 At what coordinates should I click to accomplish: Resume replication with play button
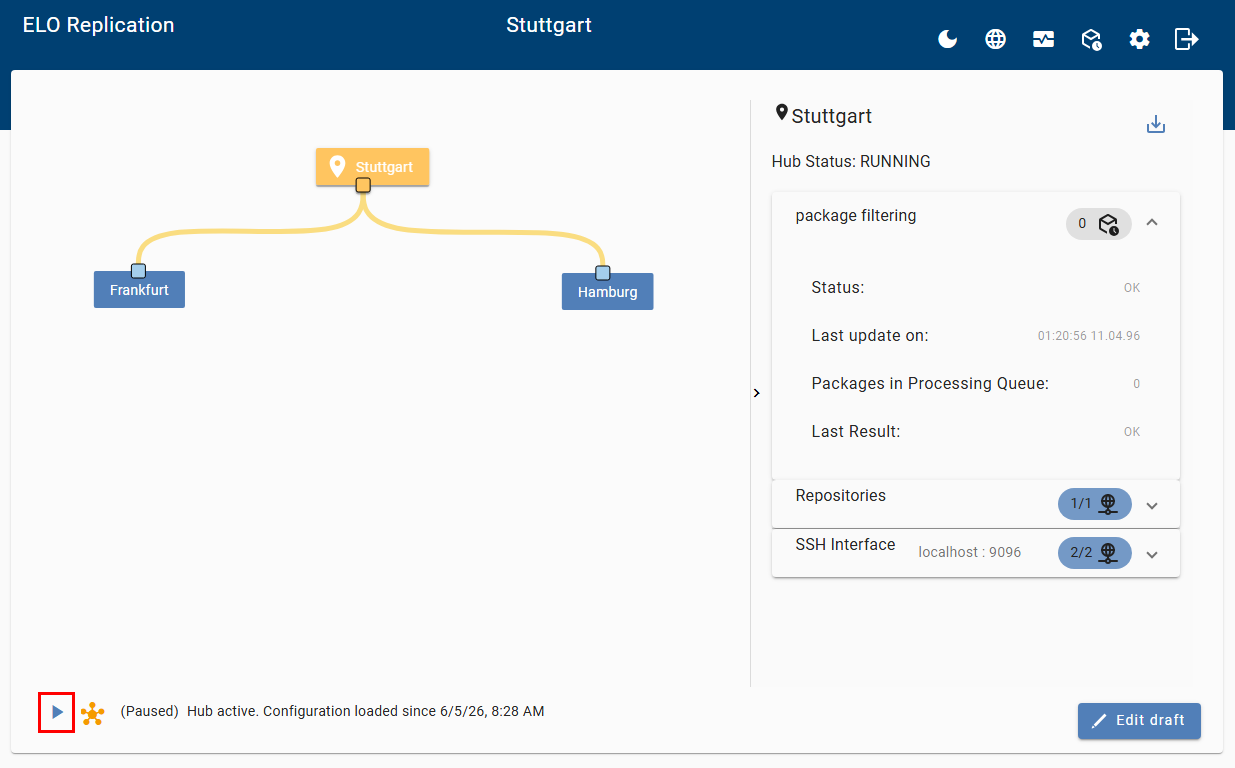click(x=57, y=712)
